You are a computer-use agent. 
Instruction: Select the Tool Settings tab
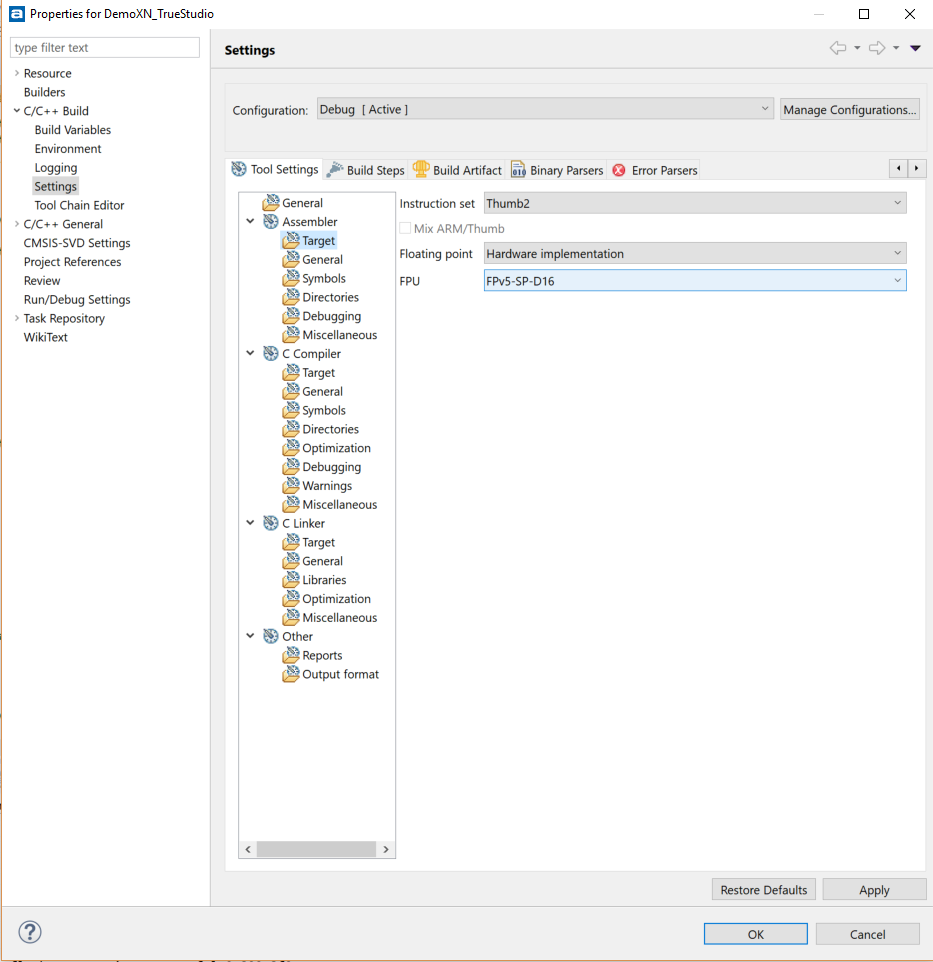point(275,169)
